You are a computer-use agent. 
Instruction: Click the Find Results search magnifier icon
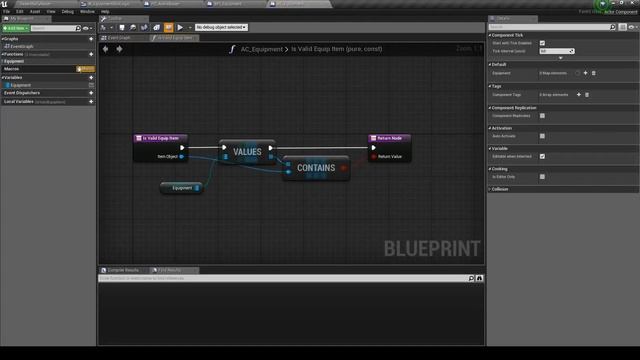[x=471, y=278]
